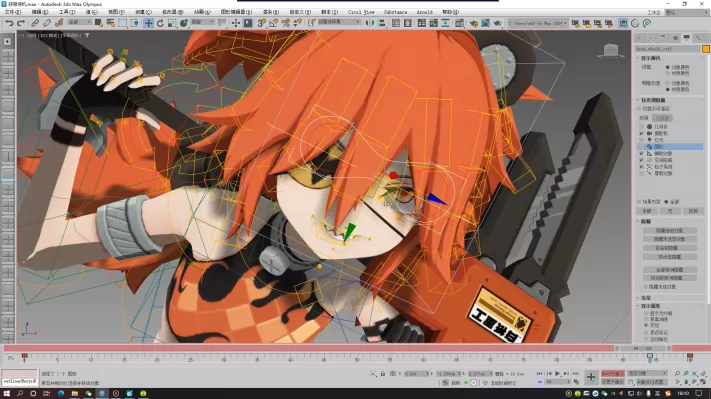Open the 文件(F) menu
711x399 pixels.
coord(12,12)
